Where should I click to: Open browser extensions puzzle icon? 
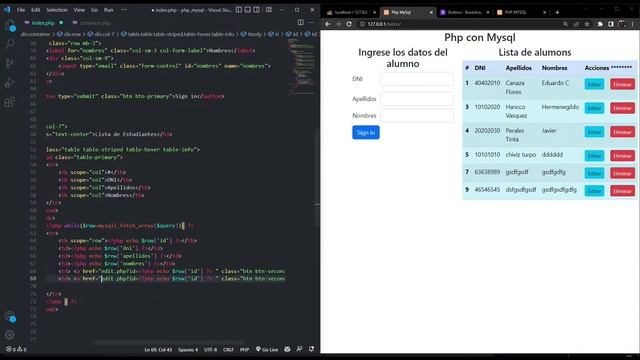600,24
